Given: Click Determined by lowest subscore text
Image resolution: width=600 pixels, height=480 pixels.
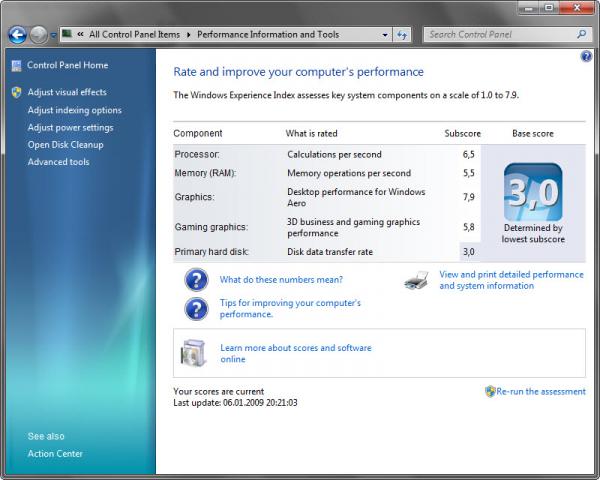Looking at the screenshot, I should point(533,233).
